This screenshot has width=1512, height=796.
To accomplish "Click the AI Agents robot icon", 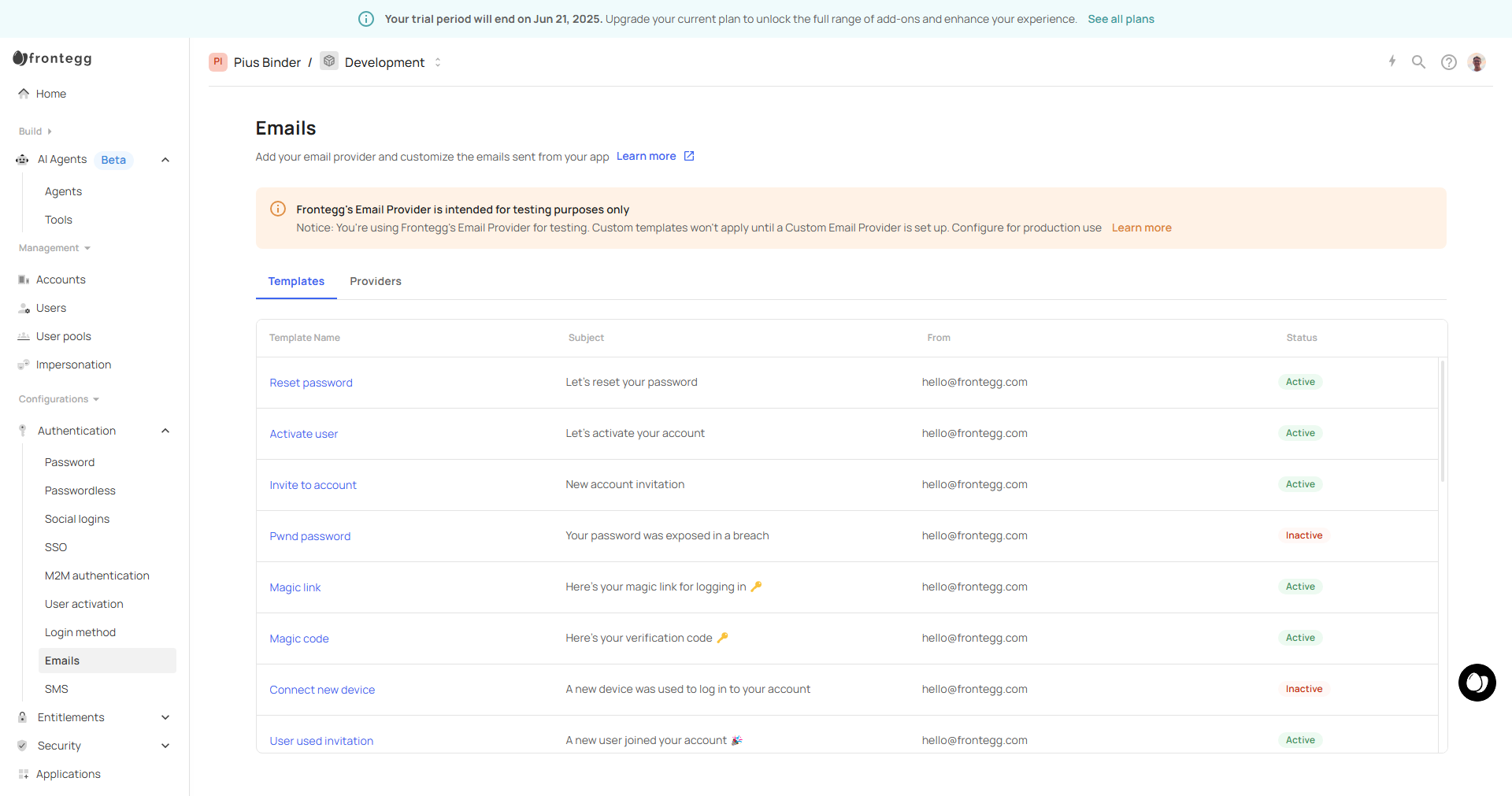I will tap(22, 160).
